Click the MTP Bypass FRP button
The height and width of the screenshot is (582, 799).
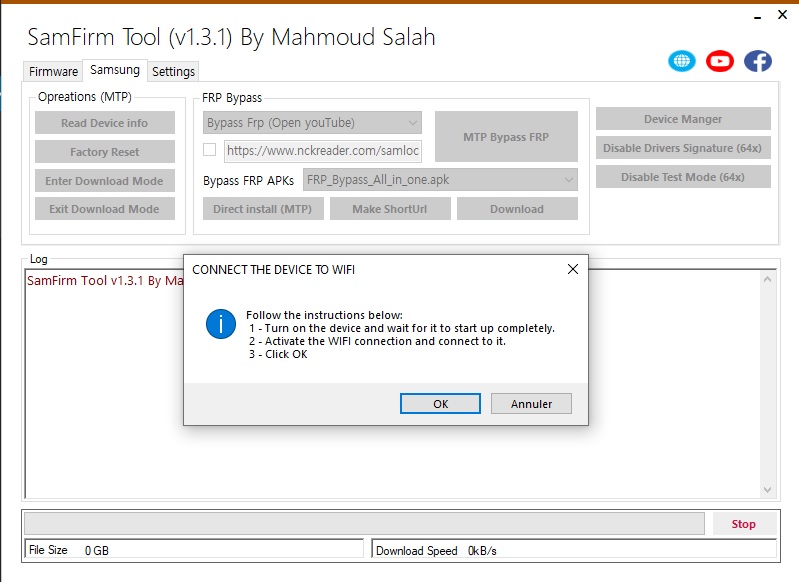tap(506, 137)
